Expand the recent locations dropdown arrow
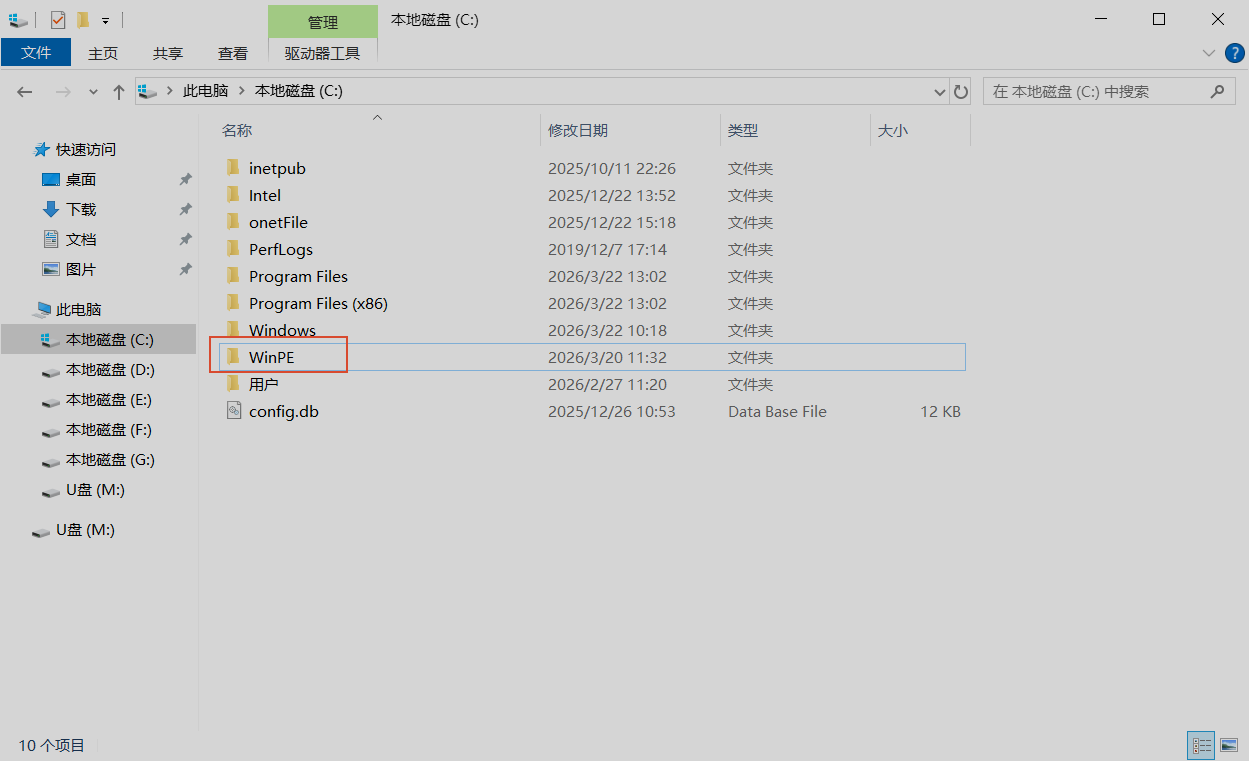Screen dimensions: 1249x761 pos(94,92)
